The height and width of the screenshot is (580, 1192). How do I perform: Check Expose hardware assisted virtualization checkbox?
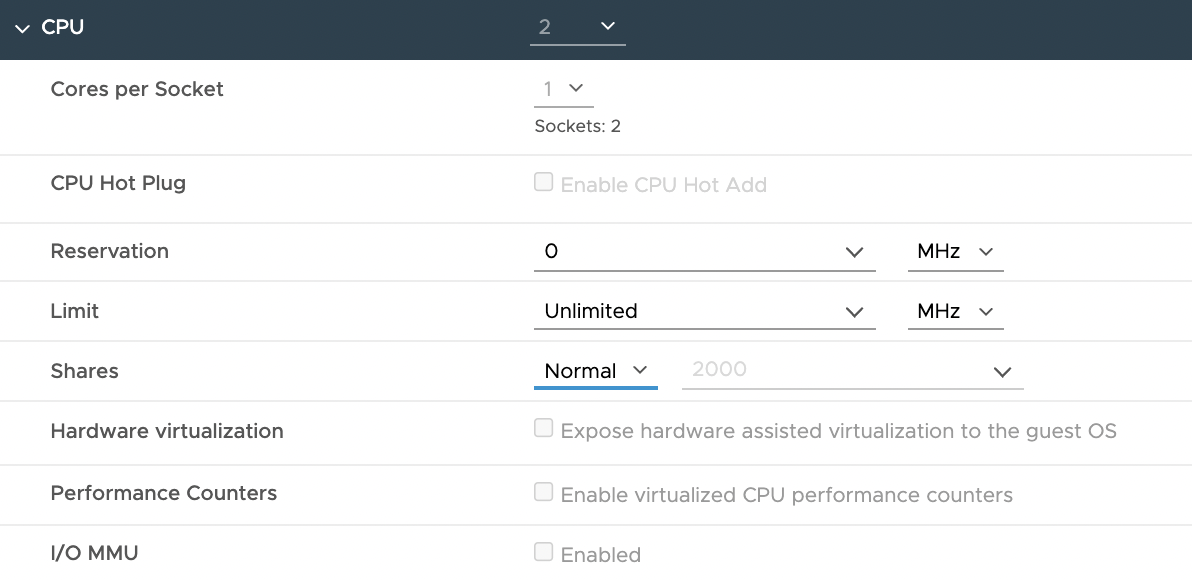click(x=543, y=428)
